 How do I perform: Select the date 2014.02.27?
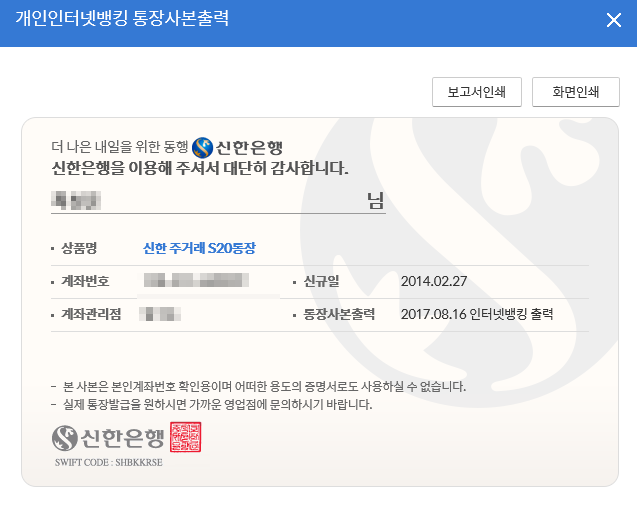point(434,281)
